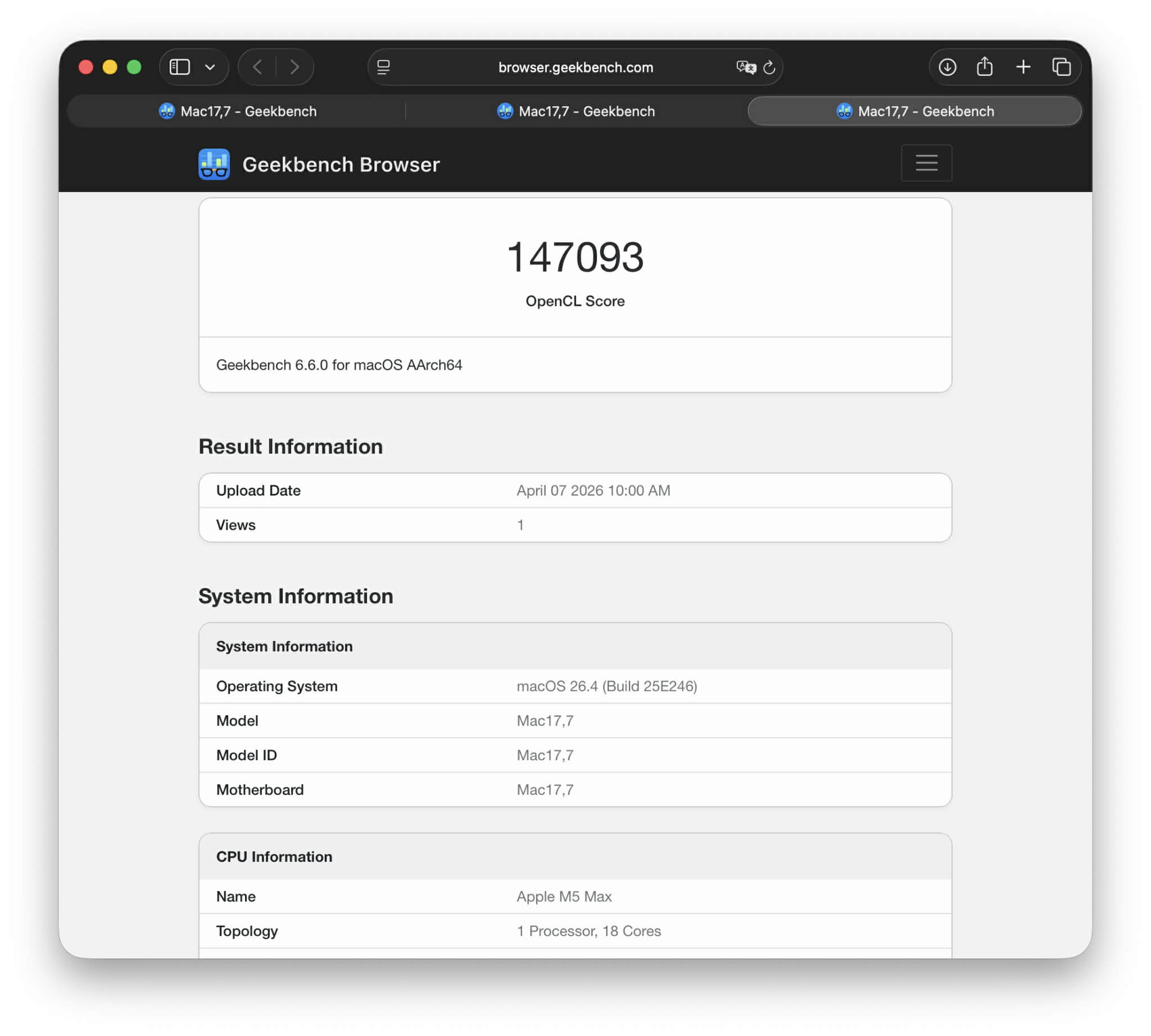Switch to the middle Mac17,7 Geekbench tab

575,112
